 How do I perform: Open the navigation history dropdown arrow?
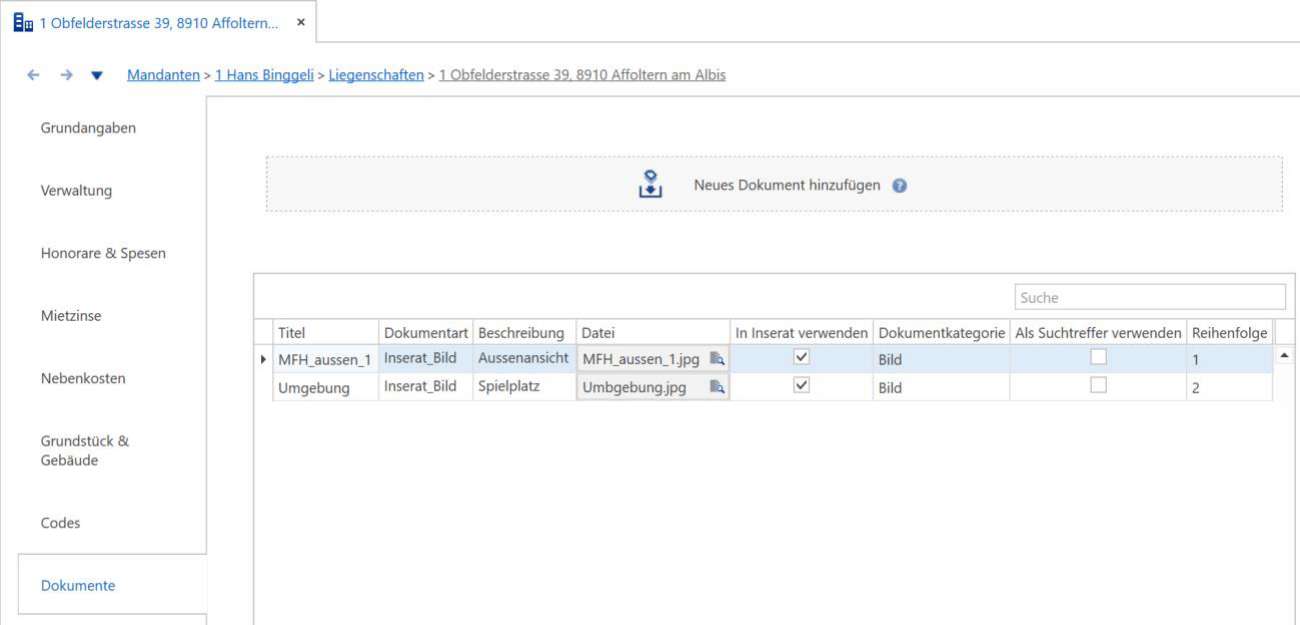click(x=97, y=77)
